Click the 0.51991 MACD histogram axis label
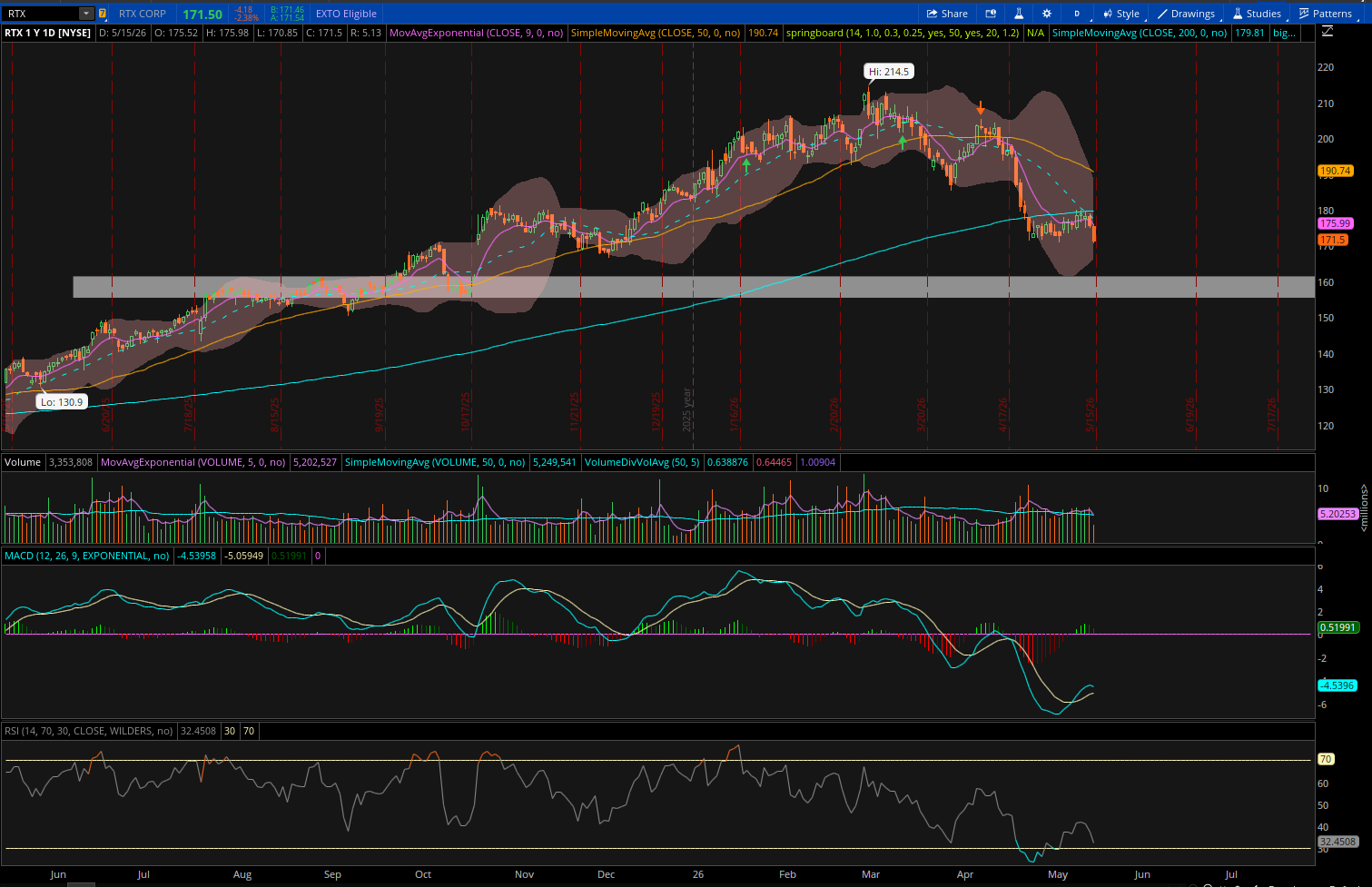 (x=1337, y=627)
